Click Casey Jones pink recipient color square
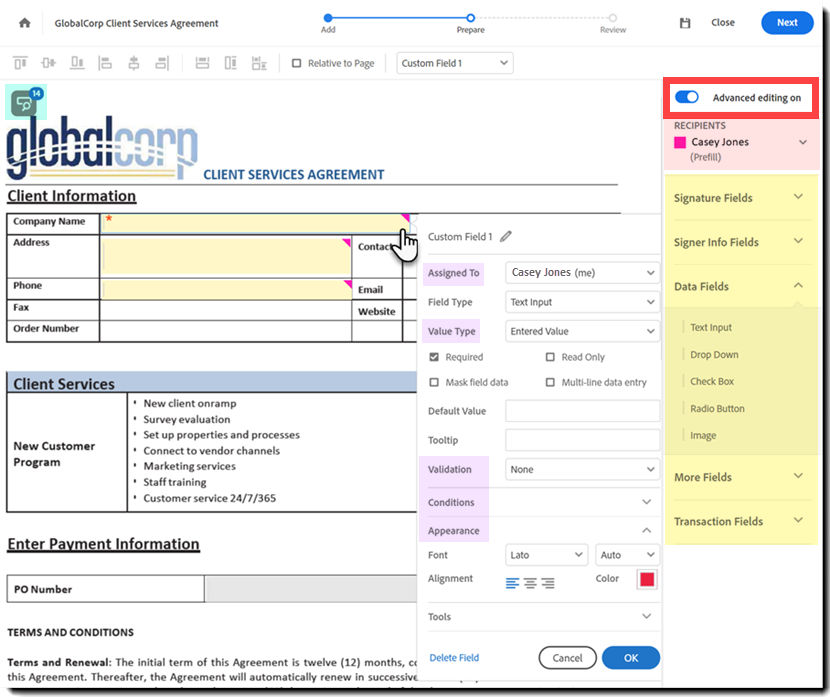The image size is (830, 697). click(680, 142)
